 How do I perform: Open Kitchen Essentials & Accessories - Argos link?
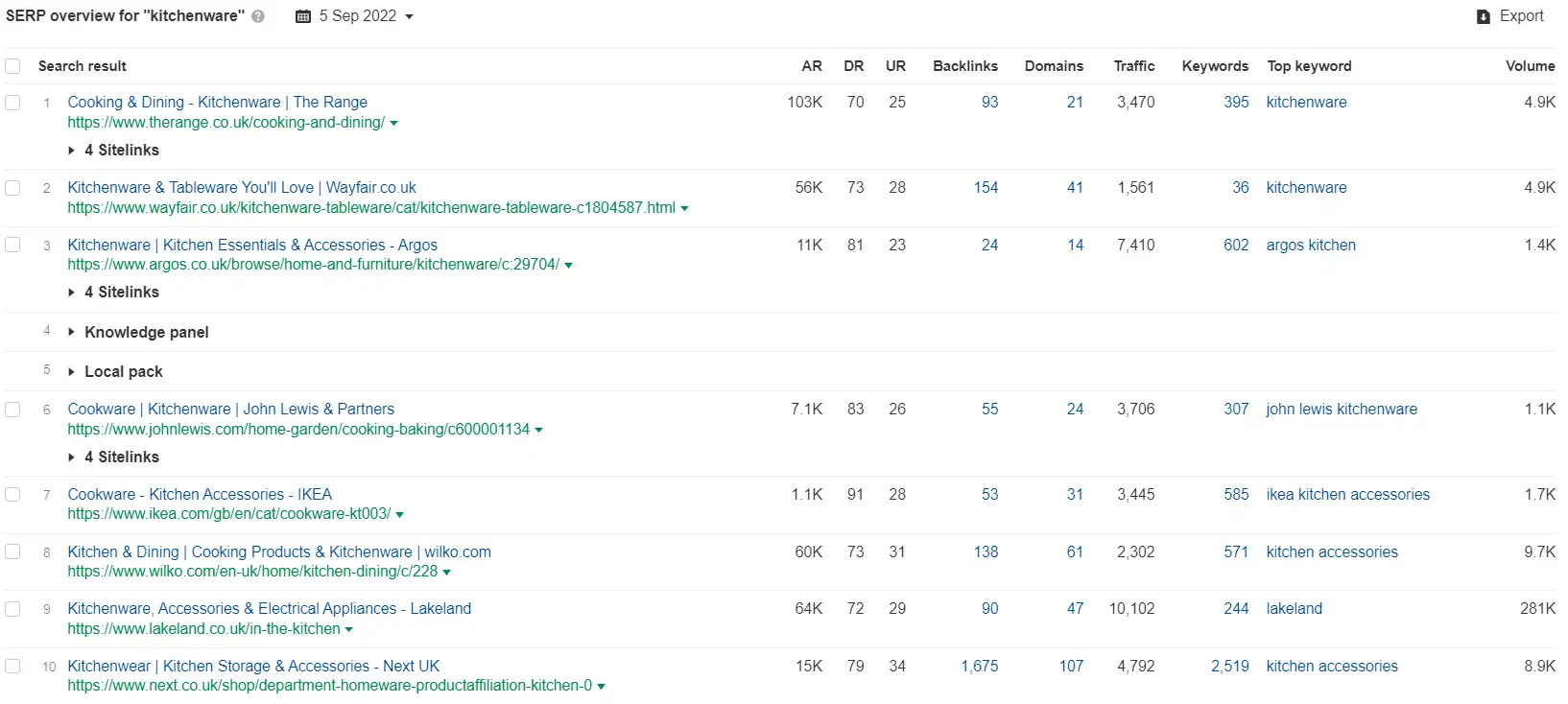point(252,246)
